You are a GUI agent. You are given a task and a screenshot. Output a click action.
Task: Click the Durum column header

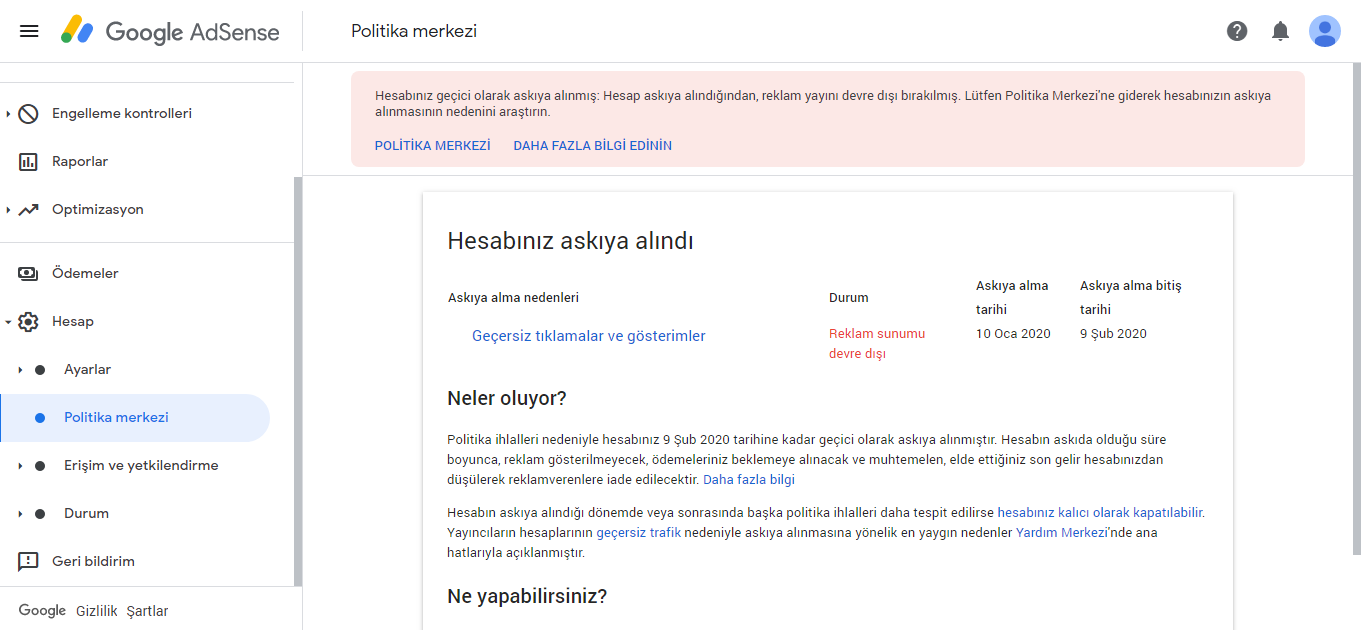[x=849, y=297]
